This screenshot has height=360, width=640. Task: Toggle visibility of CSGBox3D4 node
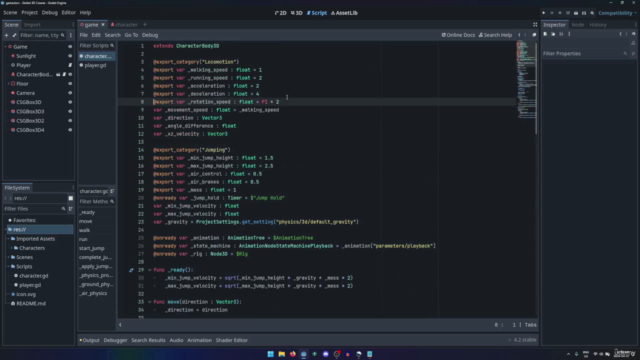(70, 130)
